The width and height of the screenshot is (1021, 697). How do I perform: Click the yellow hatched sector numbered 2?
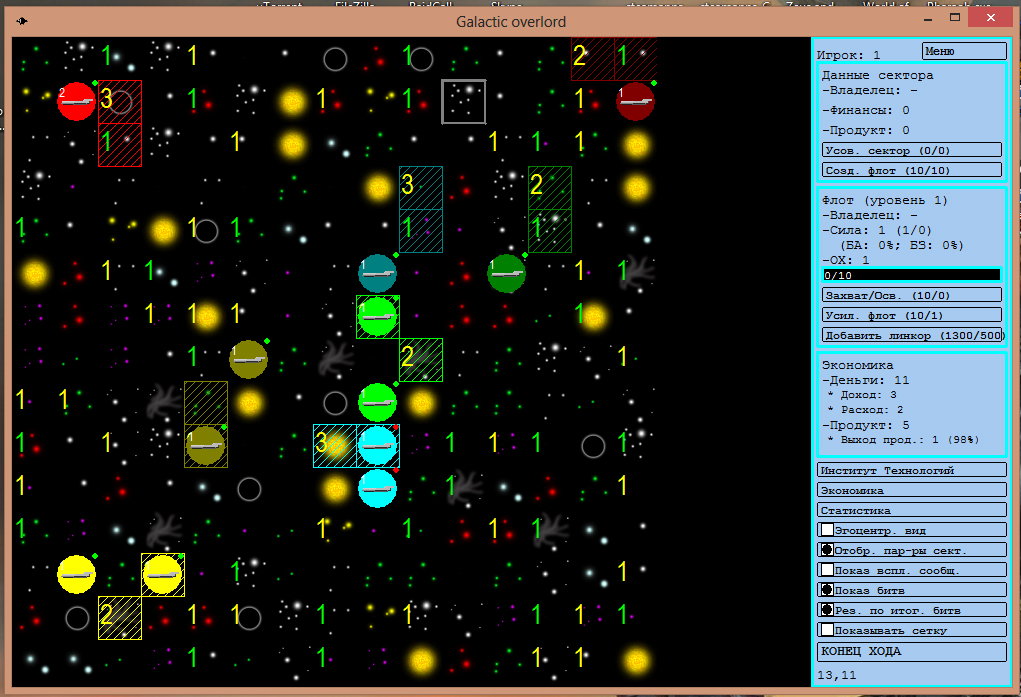coord(120,618)
